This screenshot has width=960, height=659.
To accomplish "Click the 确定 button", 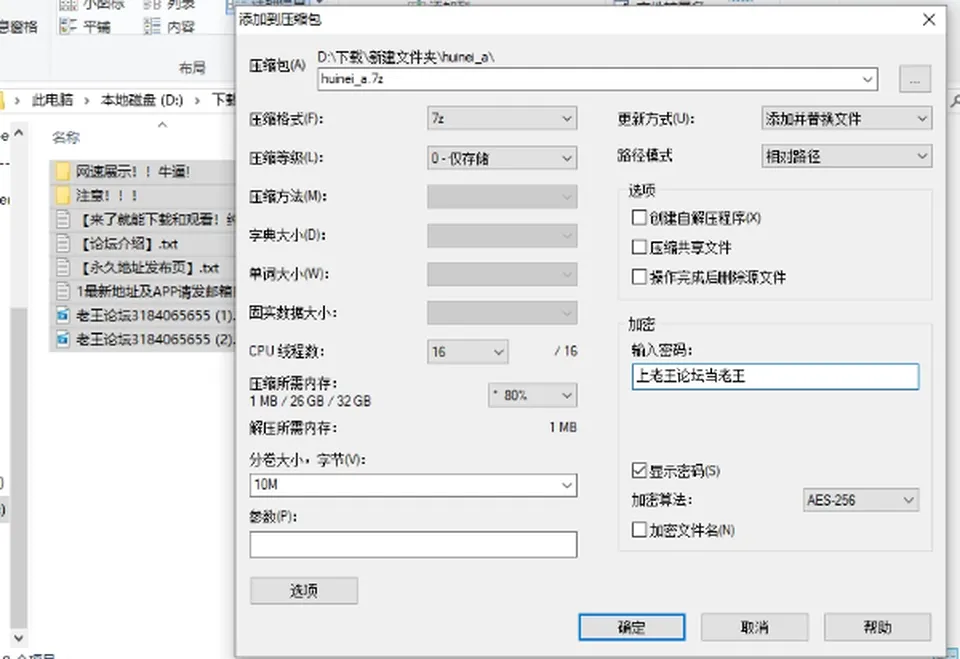I will [632, 627].
